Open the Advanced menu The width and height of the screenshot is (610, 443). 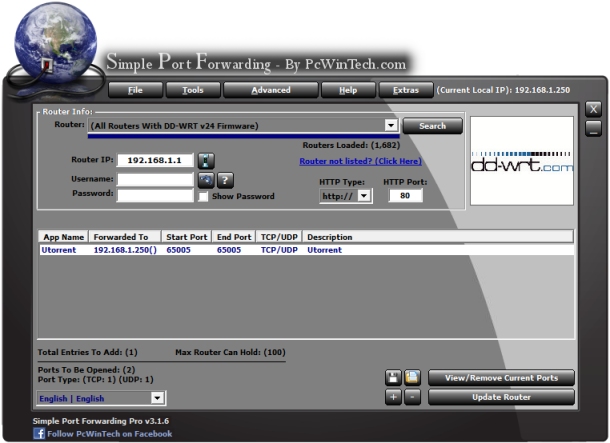(x=271, y=90)
